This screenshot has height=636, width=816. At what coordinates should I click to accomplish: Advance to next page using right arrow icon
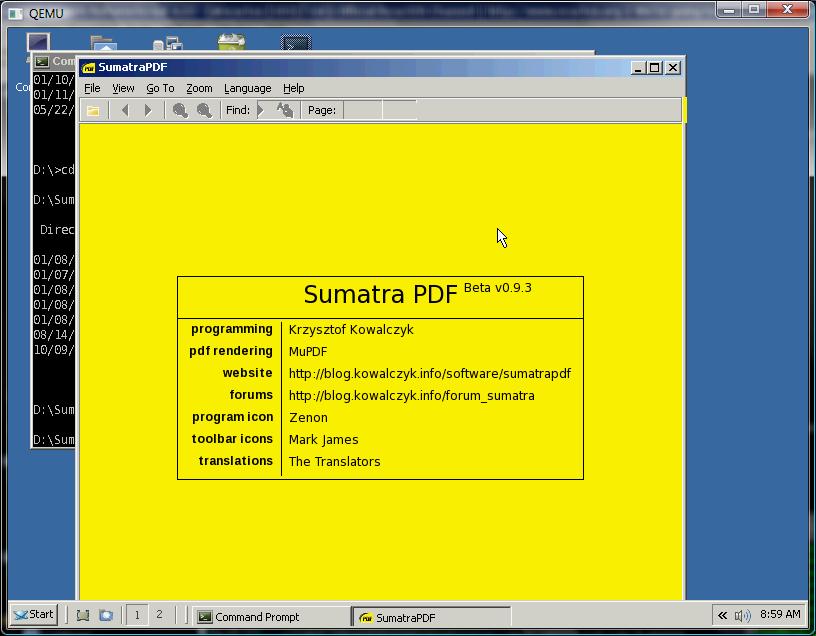pyautogui.click(x=148, y=110)
